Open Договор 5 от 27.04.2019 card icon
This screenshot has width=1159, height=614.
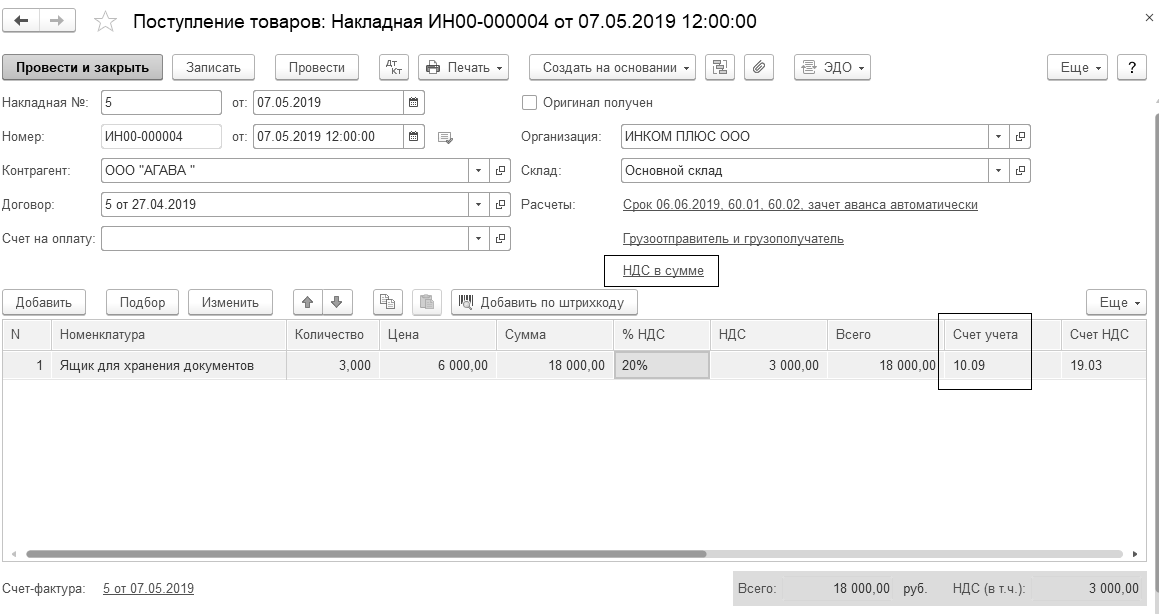pos(500,205)
